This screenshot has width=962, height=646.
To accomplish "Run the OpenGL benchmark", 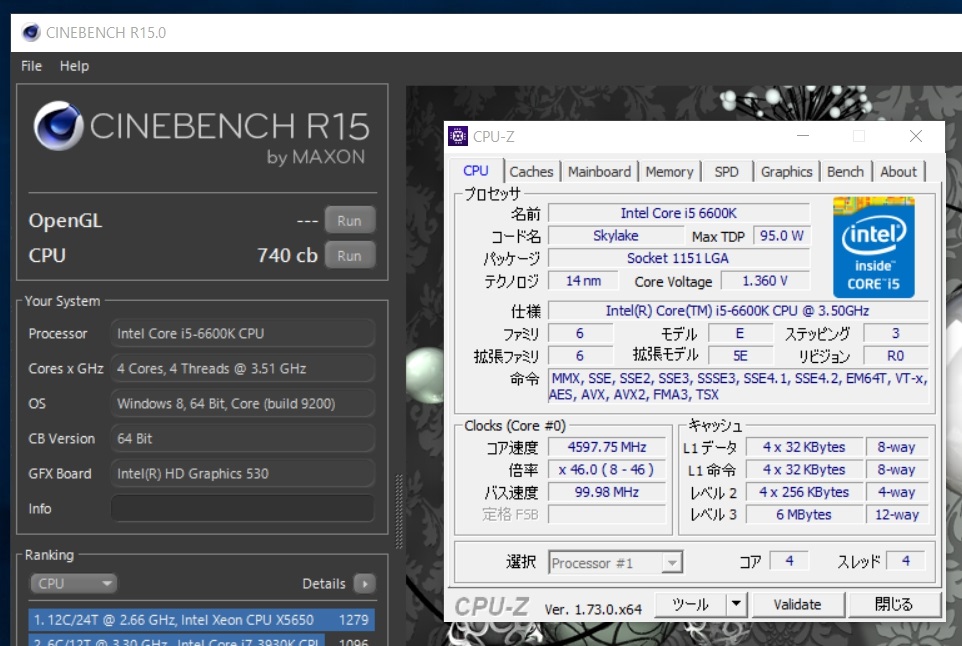I will [350, 220].
